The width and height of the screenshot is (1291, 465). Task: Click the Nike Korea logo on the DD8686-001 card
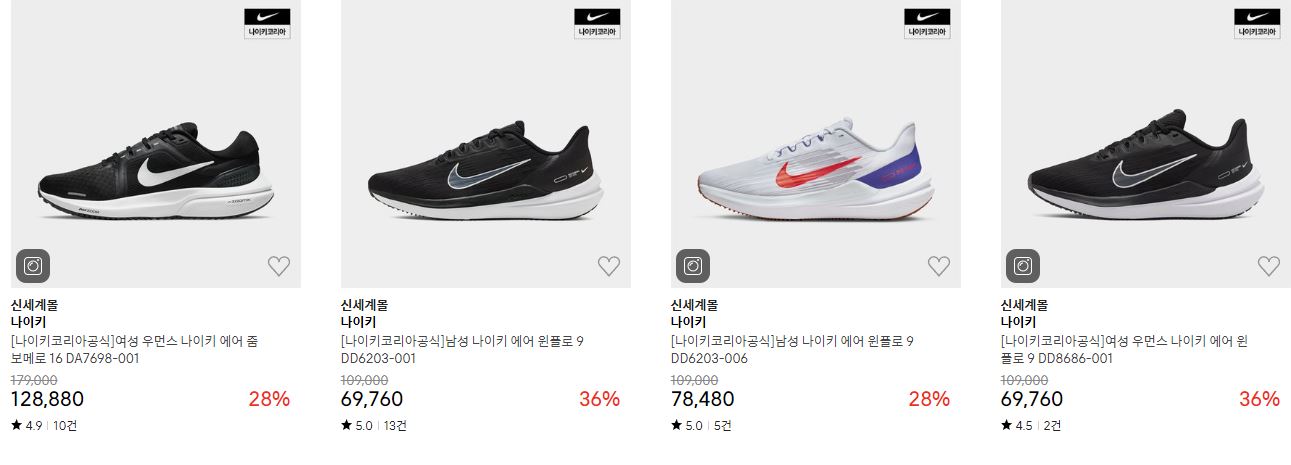(x=1257, y=24)
